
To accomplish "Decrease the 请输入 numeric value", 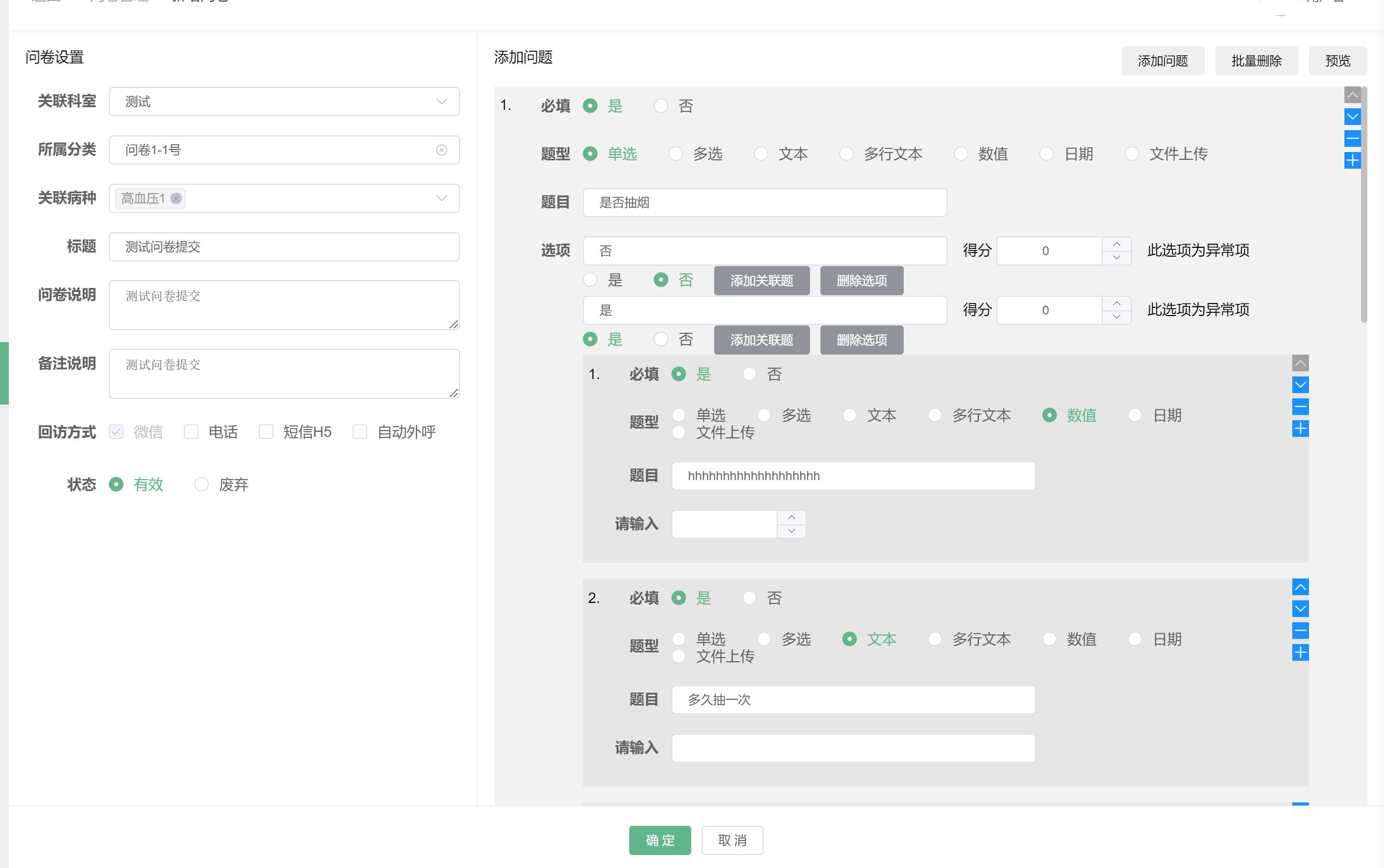I will [791, 532].
